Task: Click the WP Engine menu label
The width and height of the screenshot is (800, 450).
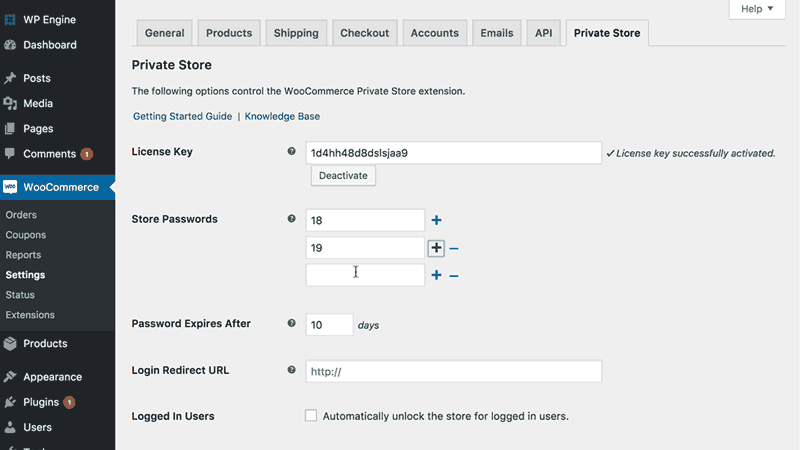Action: (x=49, y=20)
